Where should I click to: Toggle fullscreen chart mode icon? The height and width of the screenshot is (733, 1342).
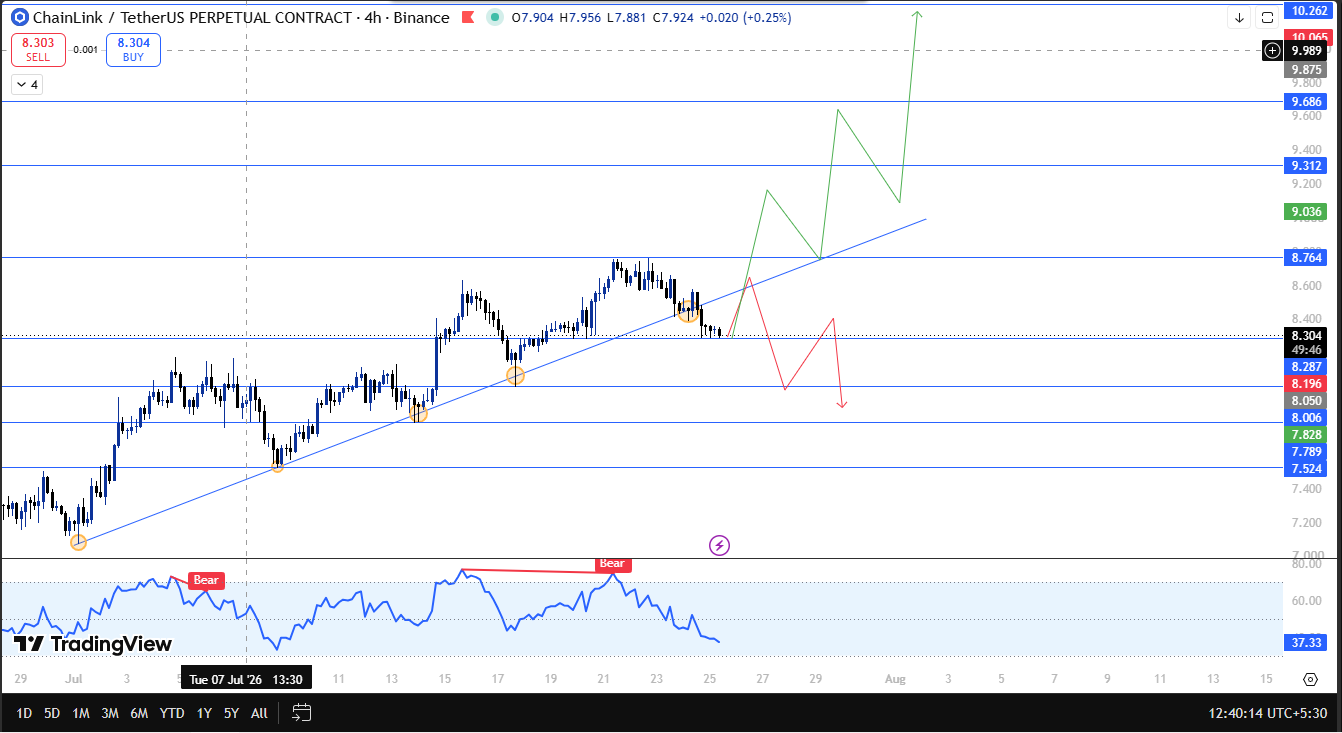(1267, 17)
